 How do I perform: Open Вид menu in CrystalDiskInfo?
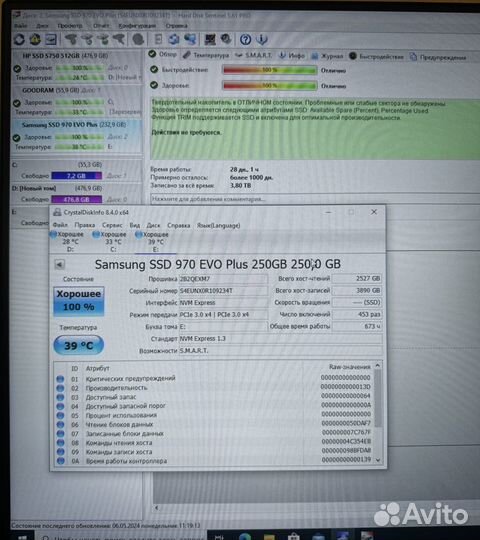135,225
